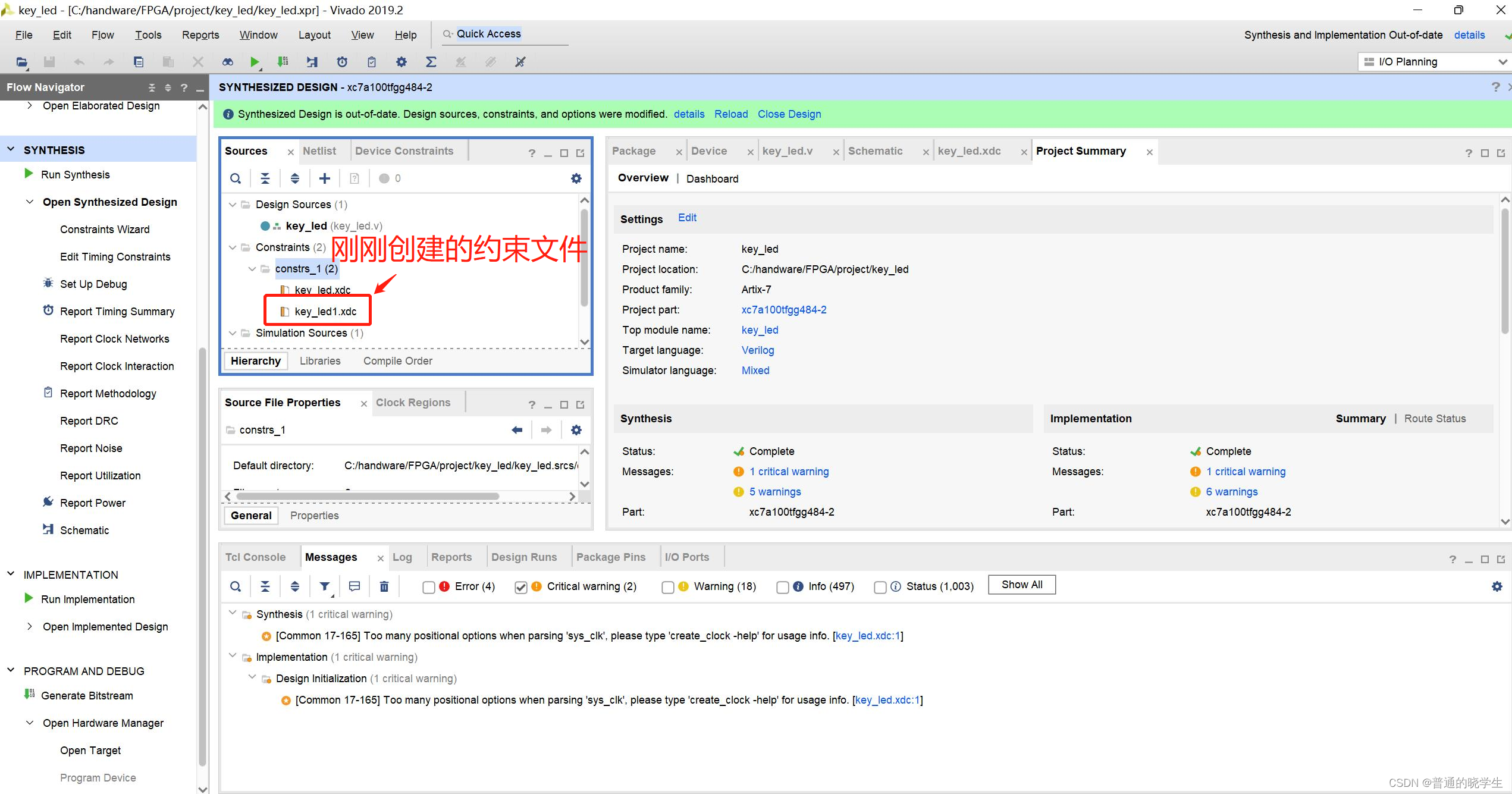Switch to the Design Runs tab
Screen dimensions: 1512x794
tap(524, 557)
